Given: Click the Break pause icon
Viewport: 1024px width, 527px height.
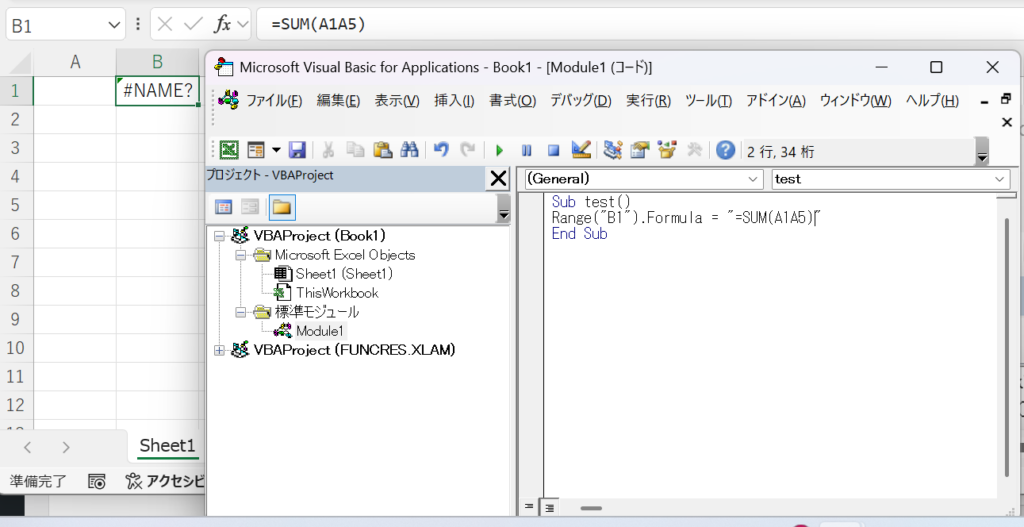Looking at the screenshot, I should click(526, 151).
